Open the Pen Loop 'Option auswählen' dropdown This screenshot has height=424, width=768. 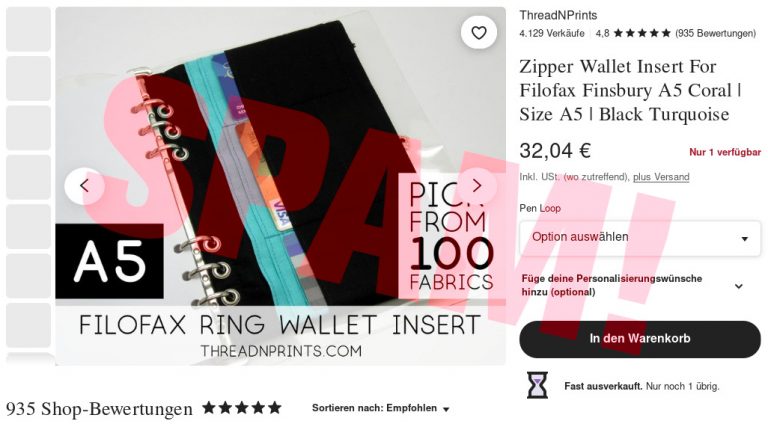click(640, 237)
